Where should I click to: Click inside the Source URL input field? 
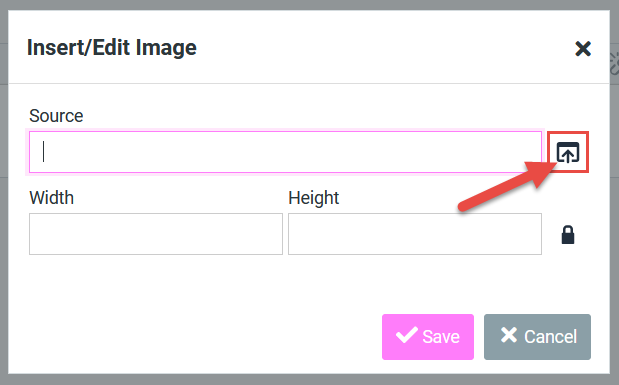pos(285,152)
